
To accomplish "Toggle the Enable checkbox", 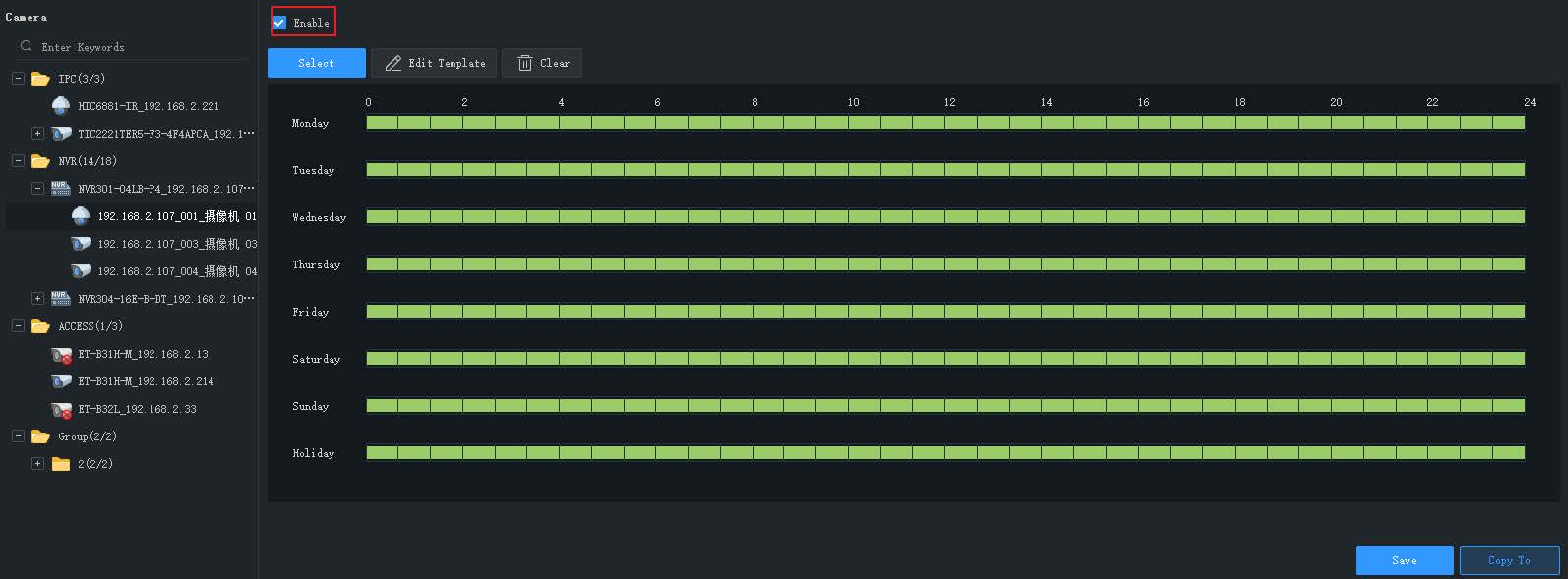I will tap(279, 23).
